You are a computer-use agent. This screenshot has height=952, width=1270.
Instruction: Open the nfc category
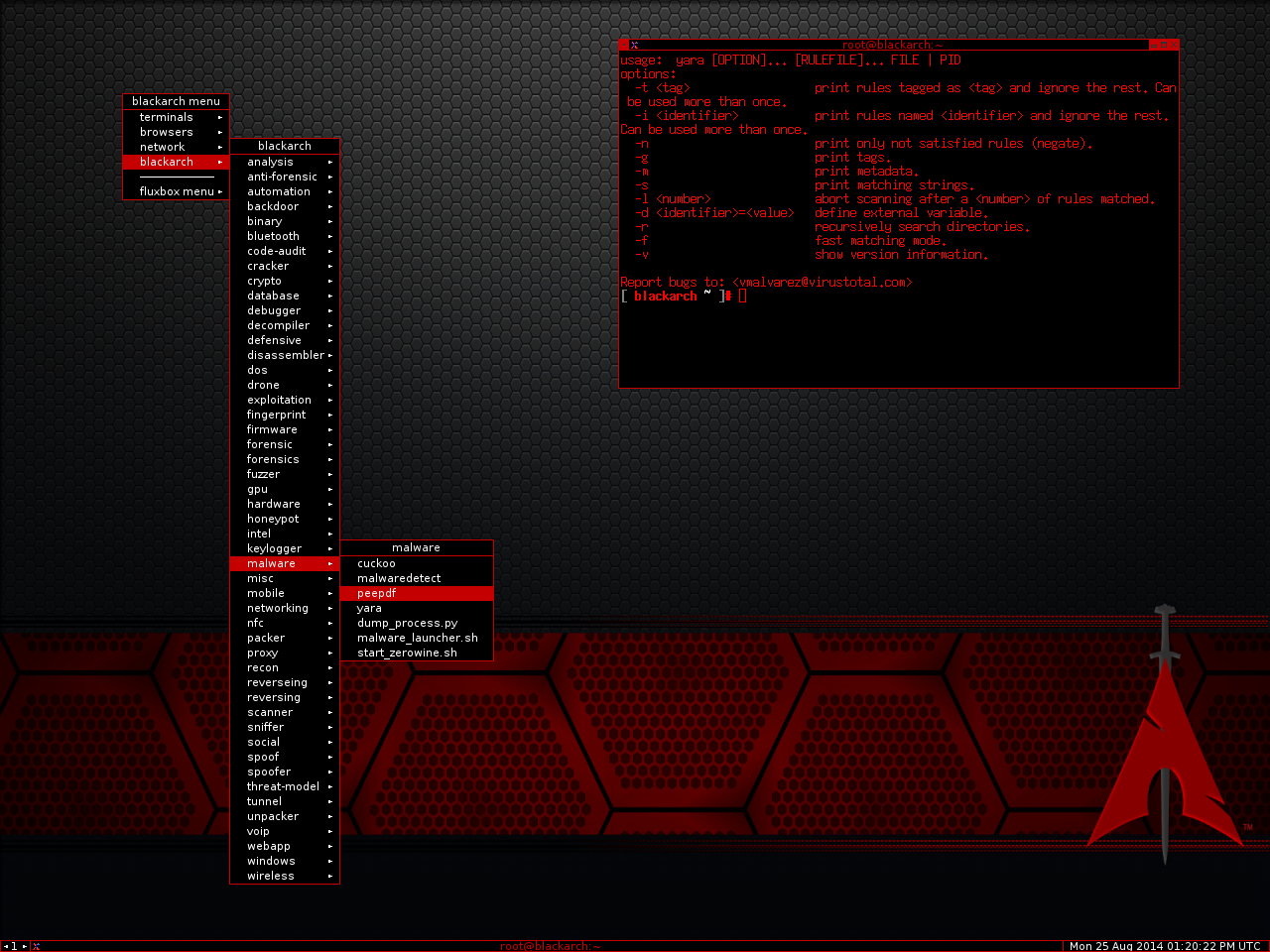285,623
